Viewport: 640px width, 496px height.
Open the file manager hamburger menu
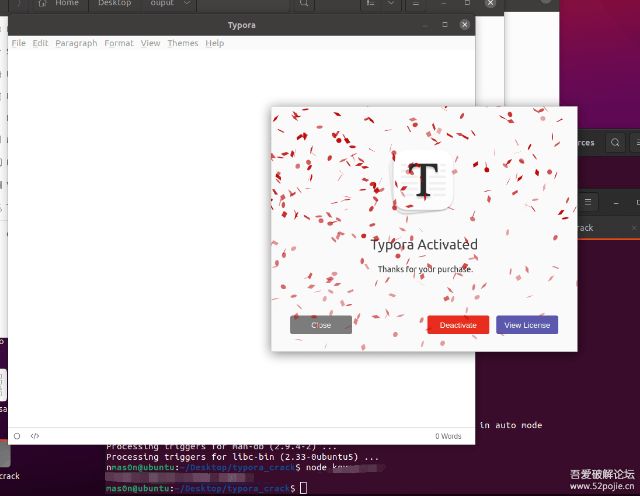tap(415, 3)
